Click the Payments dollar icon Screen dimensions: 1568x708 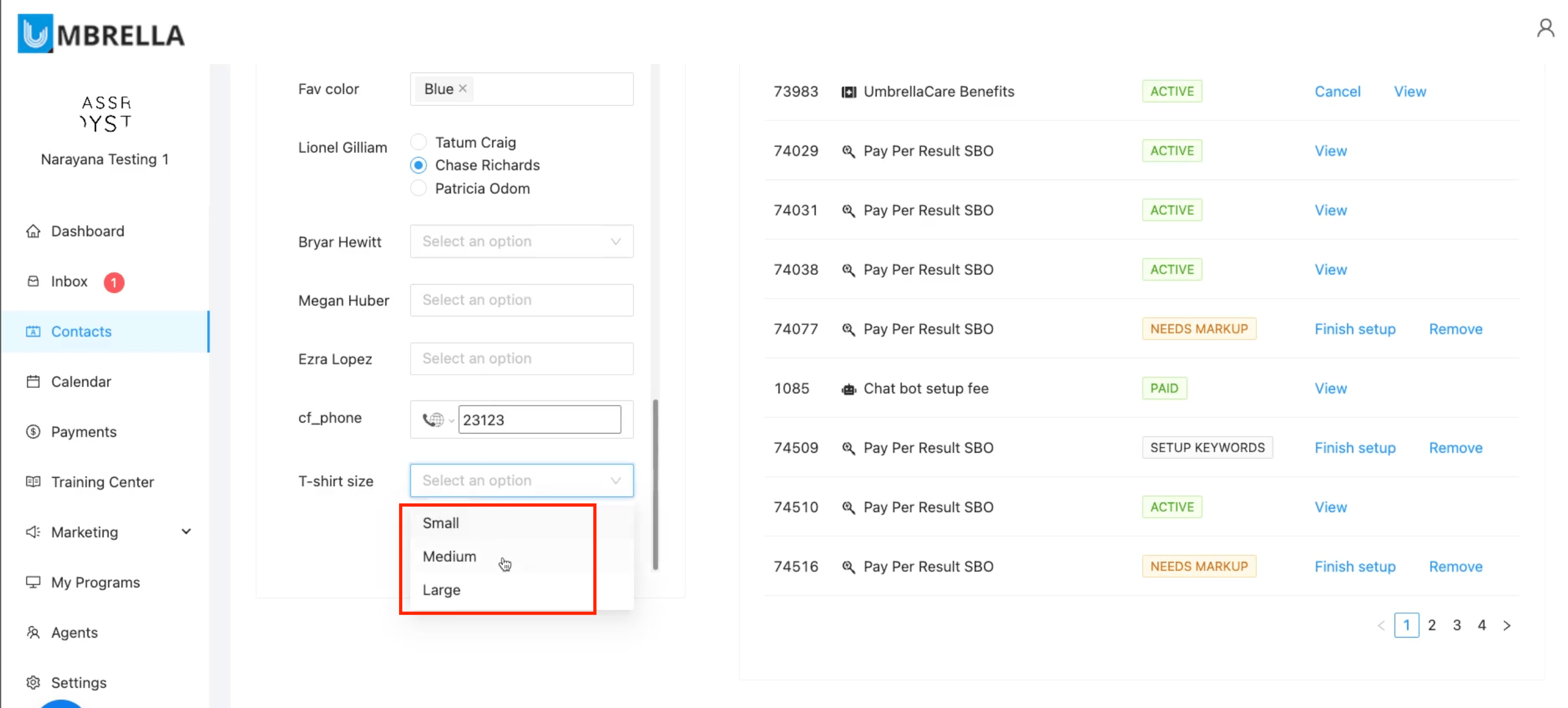(x=33, y=431)
